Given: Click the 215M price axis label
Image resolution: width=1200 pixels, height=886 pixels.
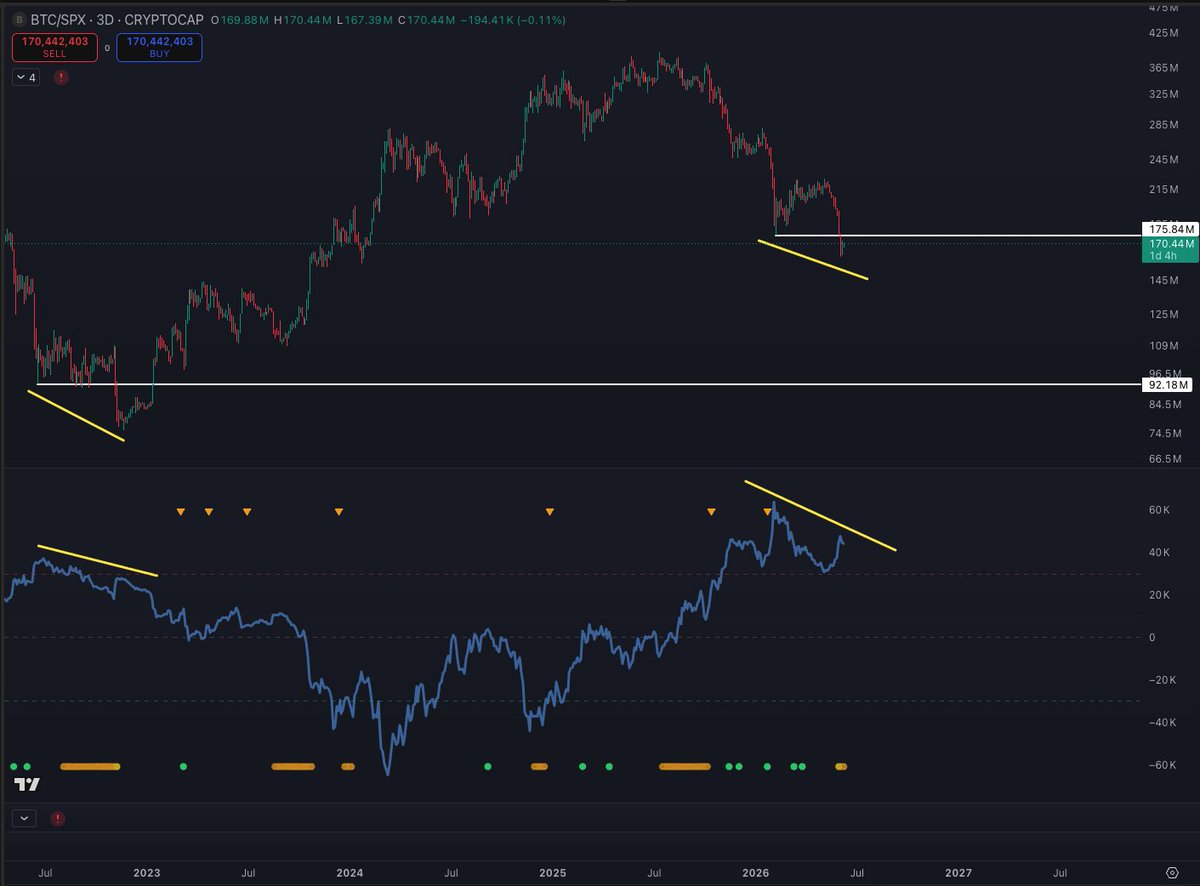Looking at the screenshot, I should coord(1166,190).
